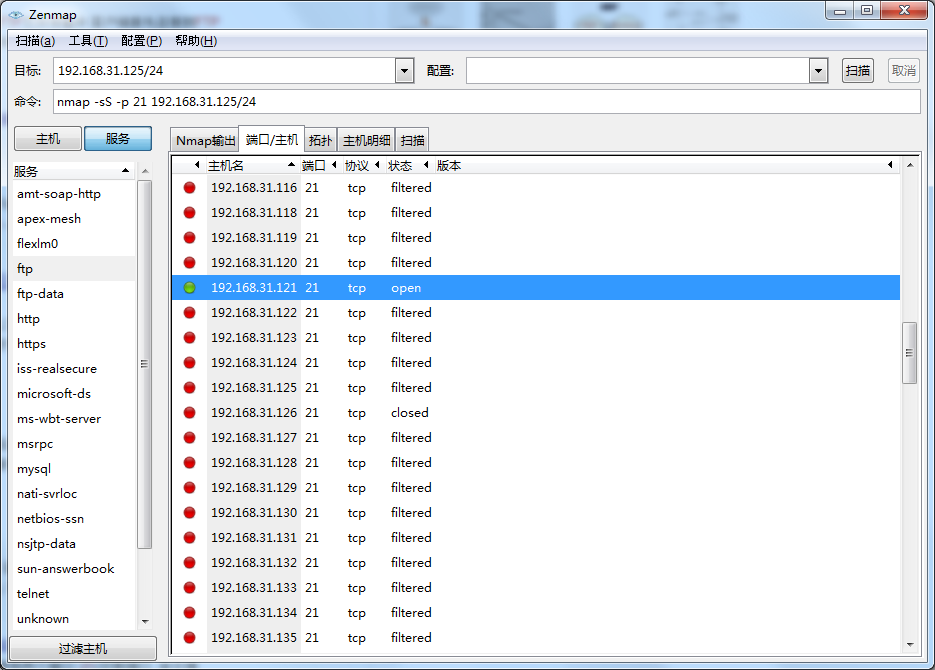Screen dimensions: 935x670
Task: Click the 命令 command input field
Action: coord(487,102)
